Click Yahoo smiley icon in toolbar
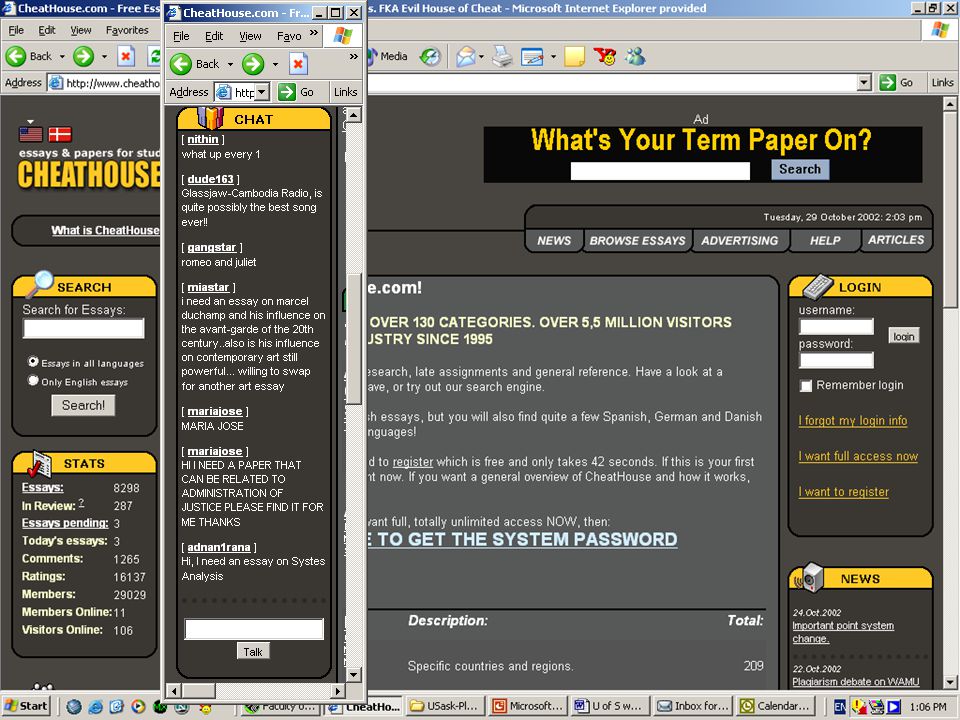Image resolution: width=960 pixels, height=720 pixels. point(605,57)
